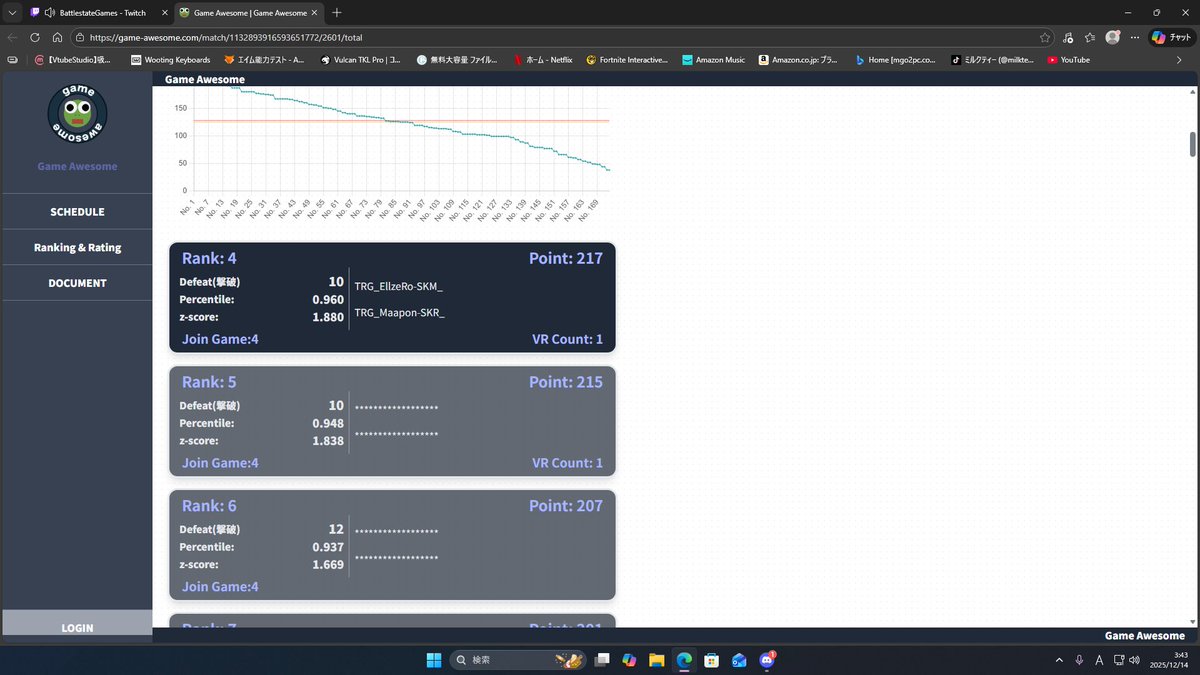Click the browser refresh button
1200x675 pixels.
35,37
